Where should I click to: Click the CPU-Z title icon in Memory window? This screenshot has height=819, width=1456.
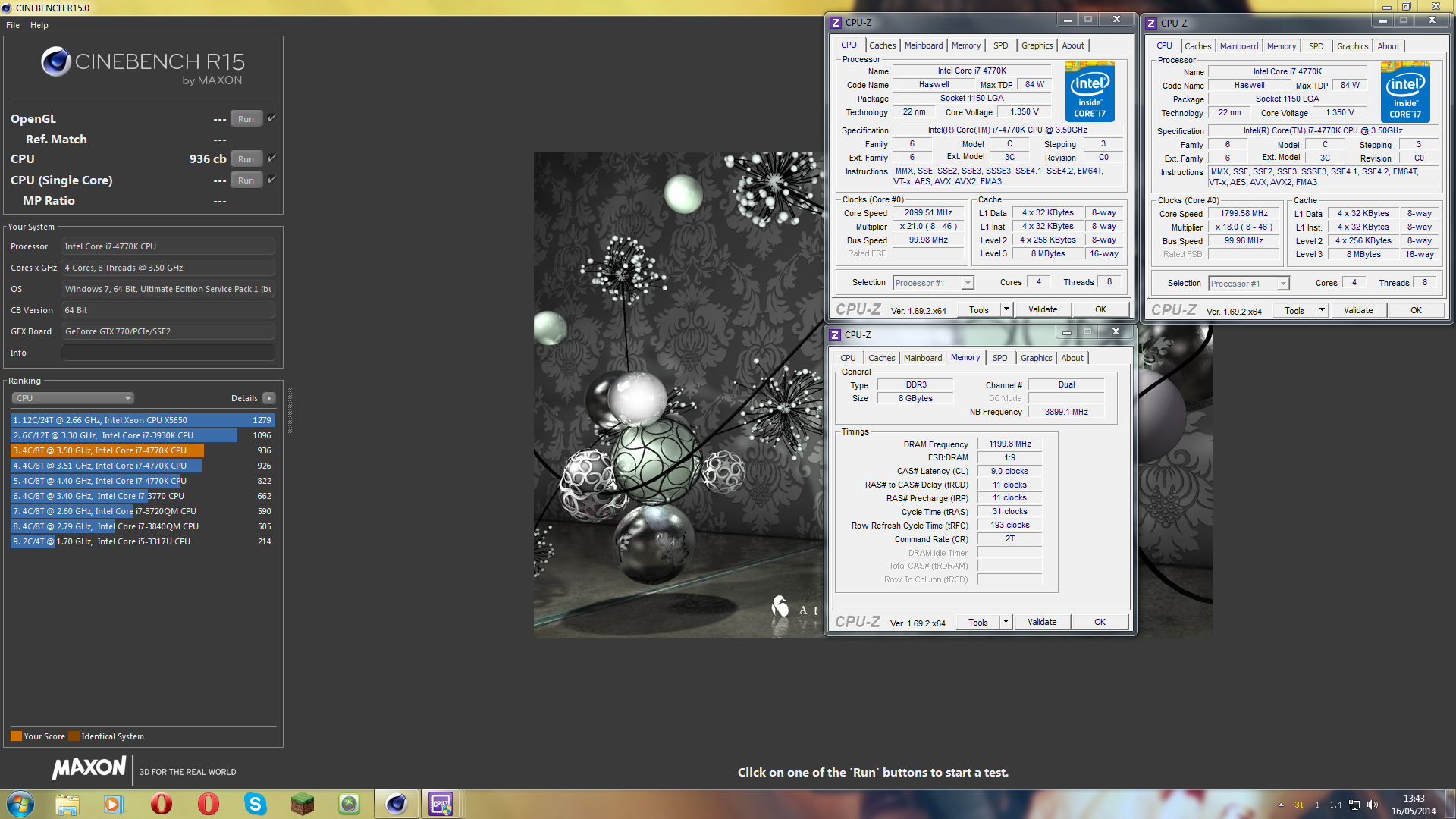(835, 334)
